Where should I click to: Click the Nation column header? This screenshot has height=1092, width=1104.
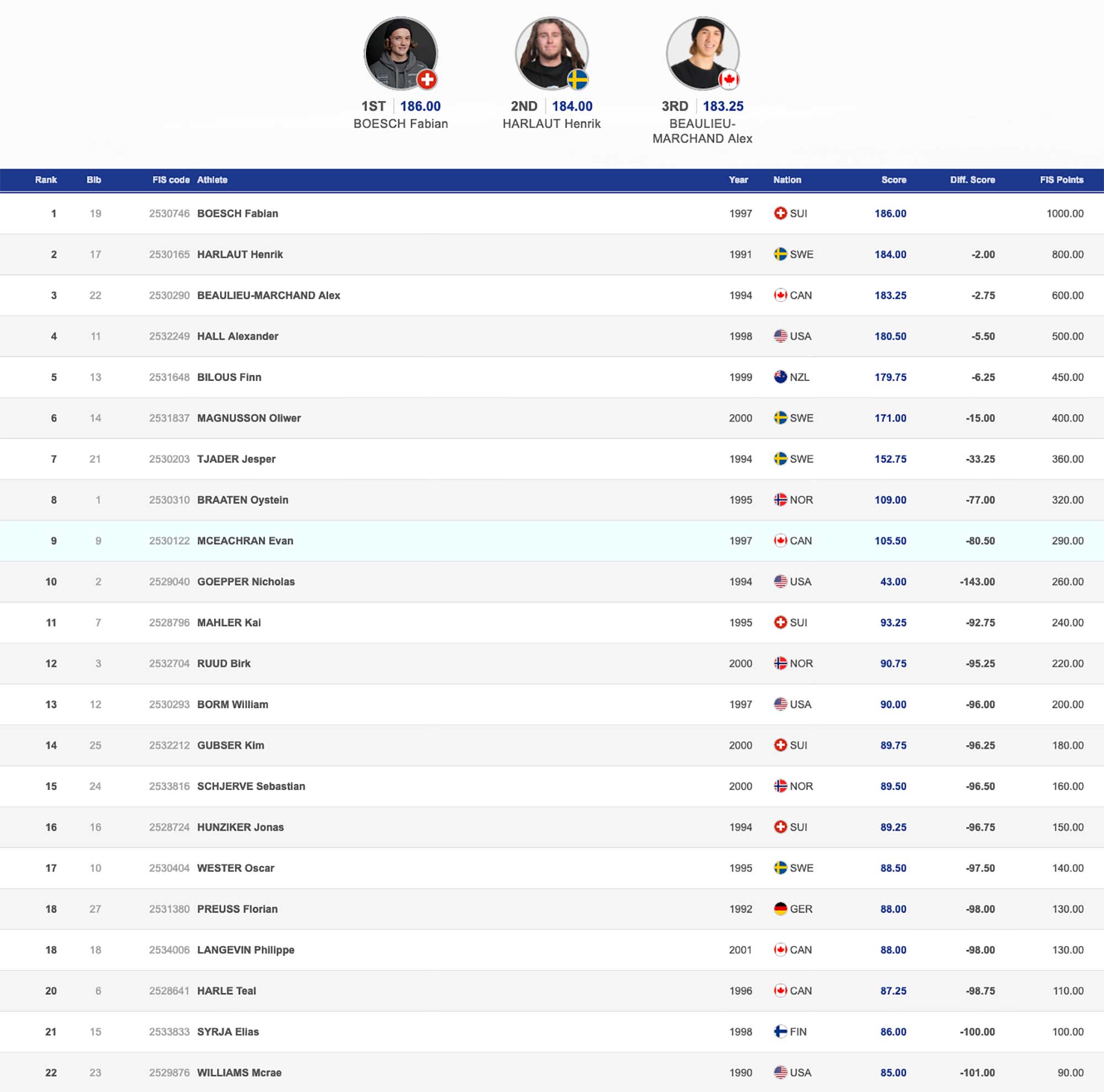[x=787, y=180]
